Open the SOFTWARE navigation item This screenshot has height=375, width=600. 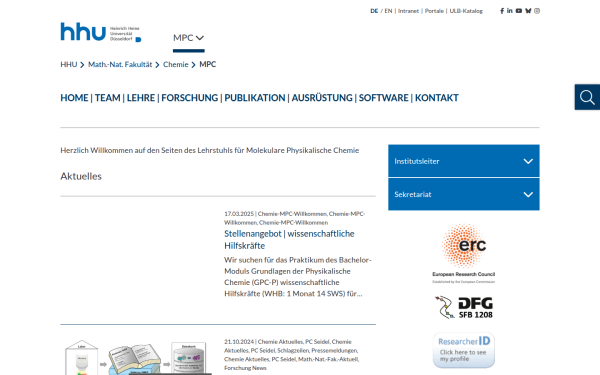[384, 98]
